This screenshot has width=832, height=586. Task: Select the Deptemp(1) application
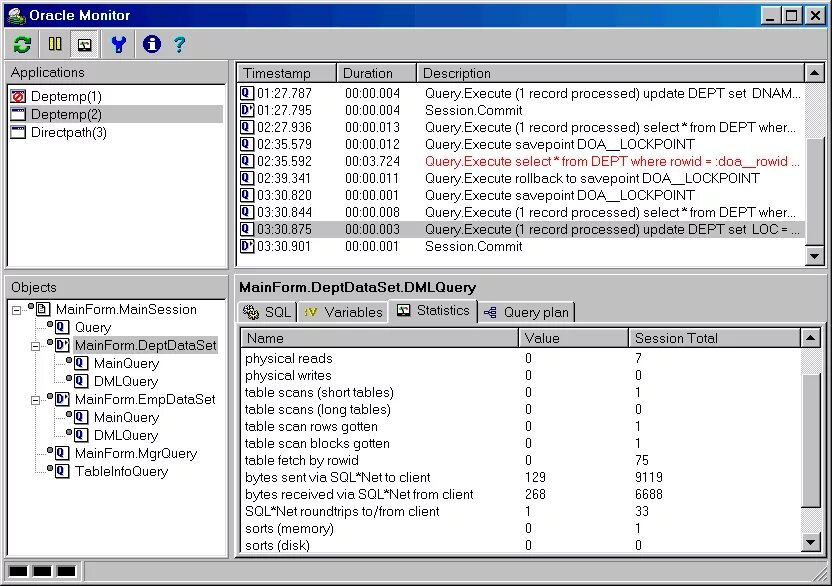coord(66,97)
